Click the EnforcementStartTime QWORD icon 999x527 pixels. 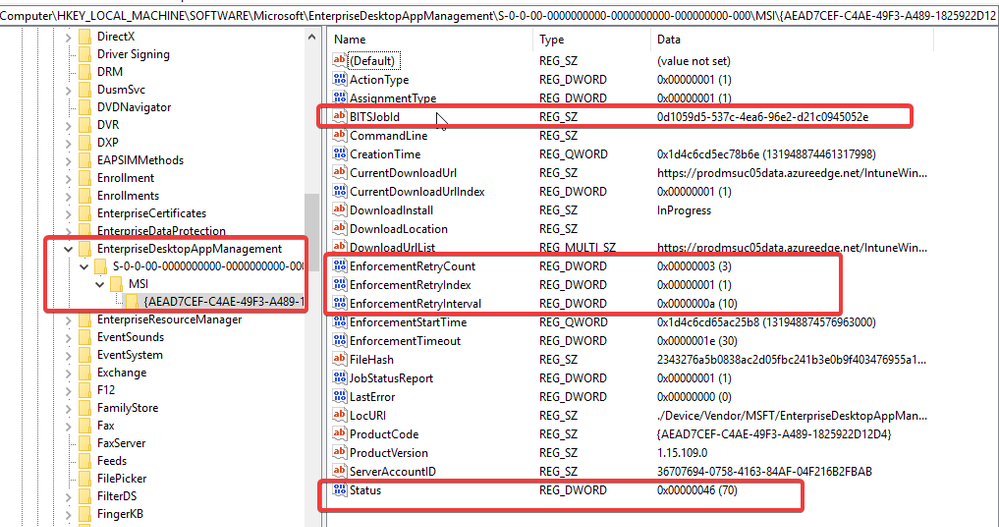point(340,322)
